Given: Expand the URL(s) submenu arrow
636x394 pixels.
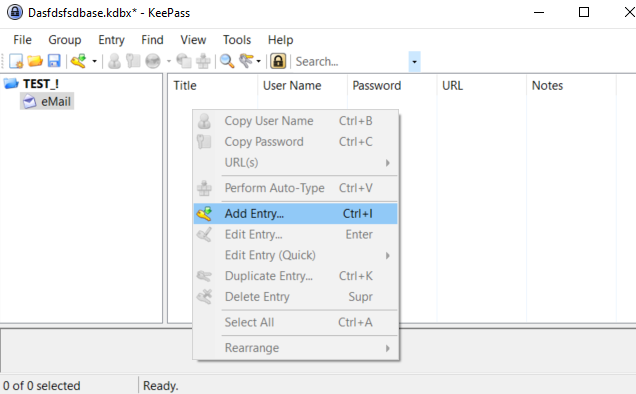Looking at the screenshot, I should 387,163.
